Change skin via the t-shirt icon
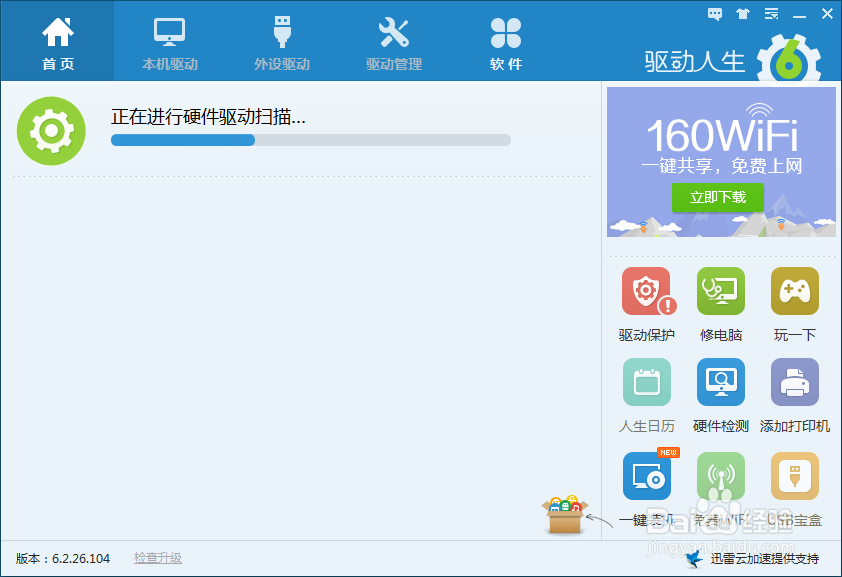The width and height of the screenshot is (842, 577). (741, 14)
